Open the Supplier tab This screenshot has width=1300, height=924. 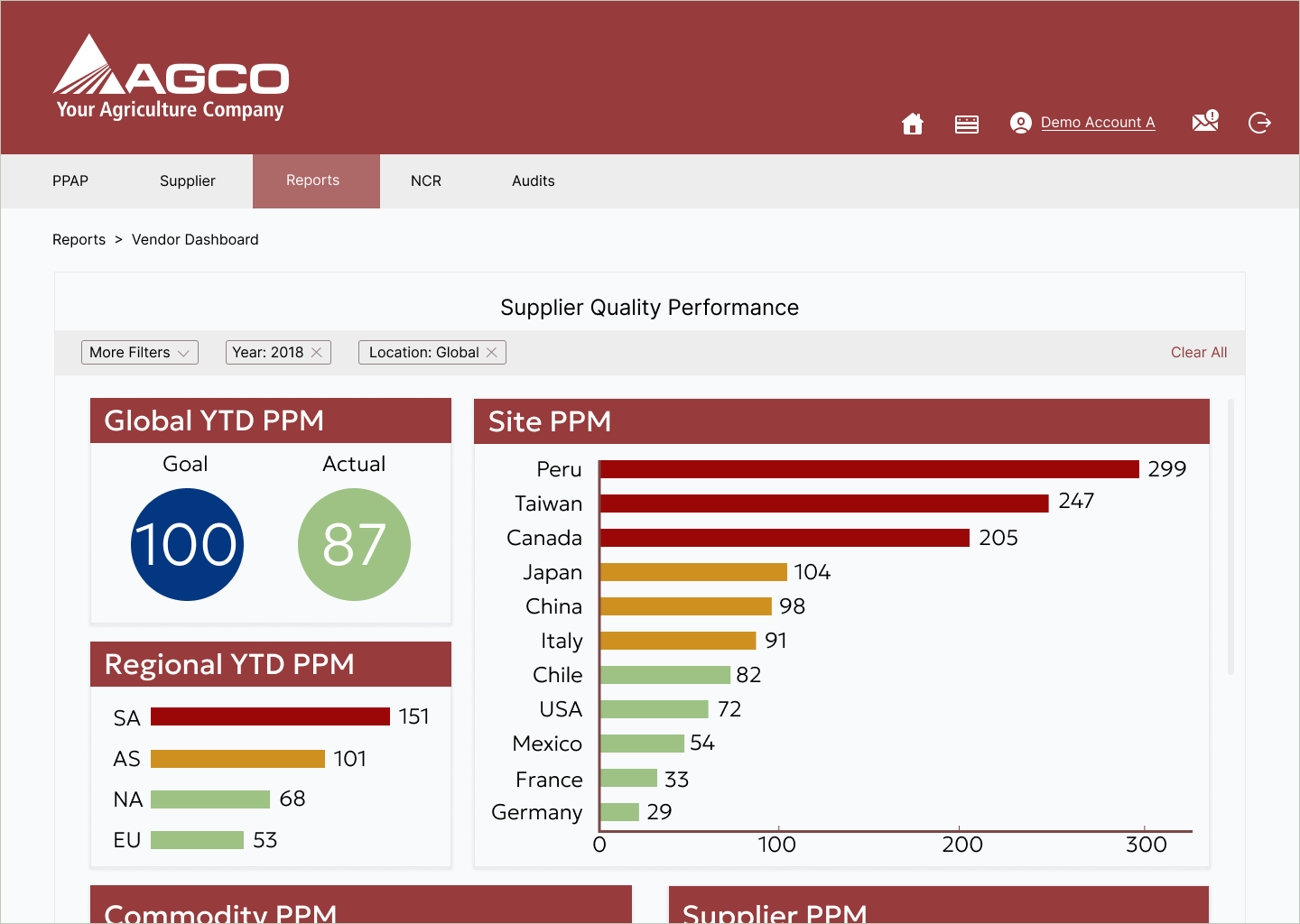188,181
